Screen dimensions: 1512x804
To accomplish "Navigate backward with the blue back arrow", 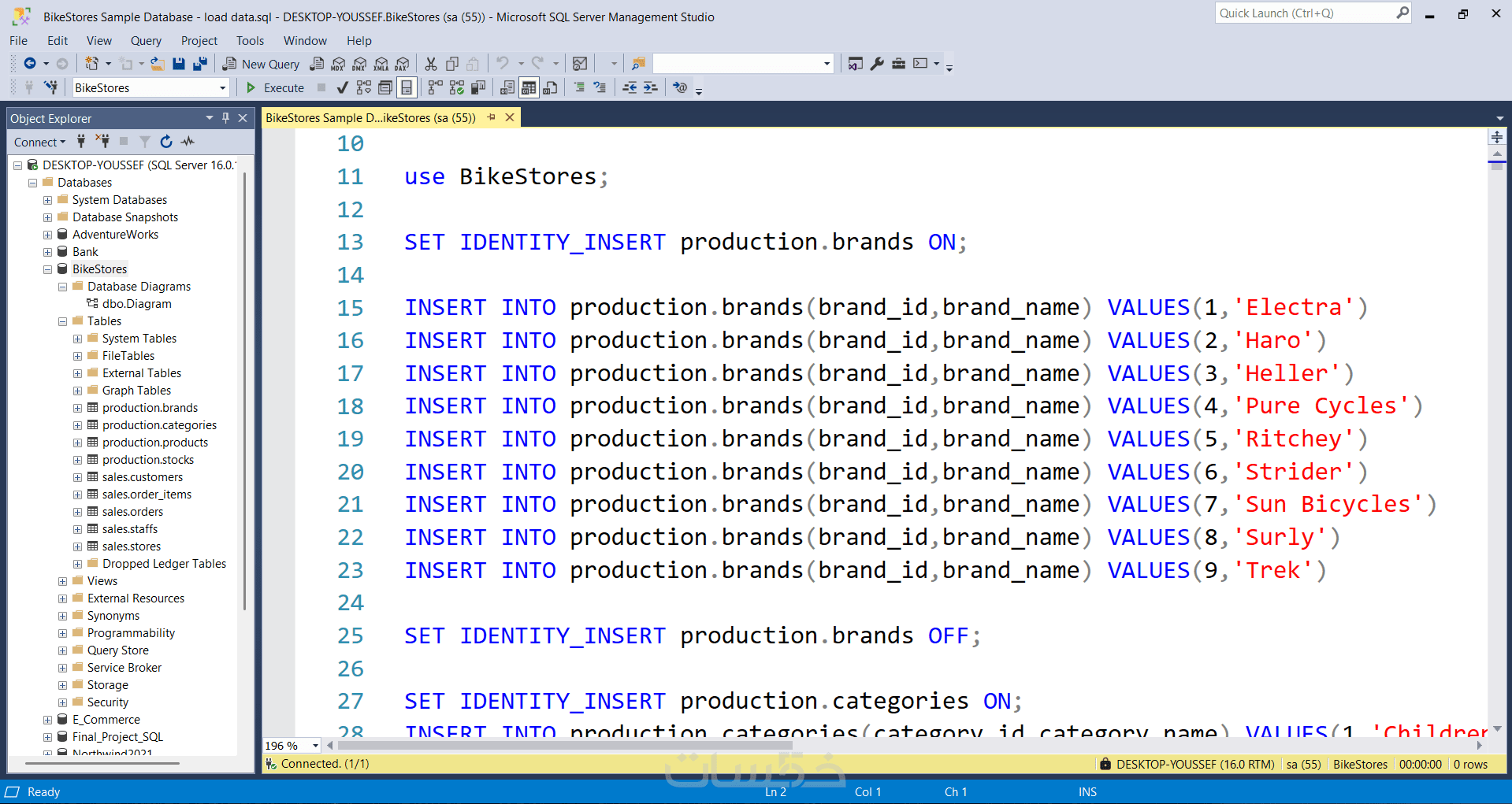I will (30, 64).
